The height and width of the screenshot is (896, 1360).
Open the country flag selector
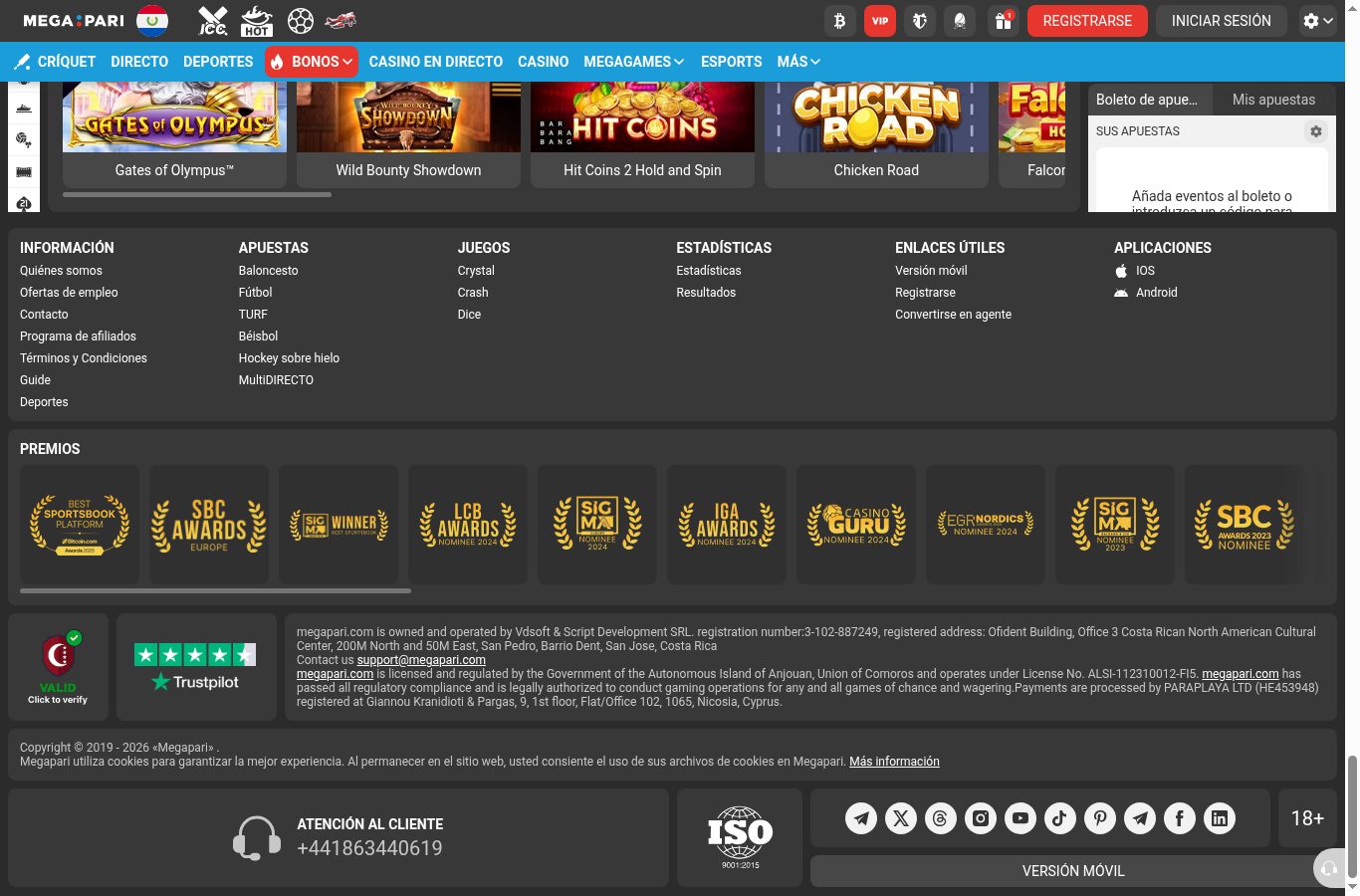(x=152, y=21)
